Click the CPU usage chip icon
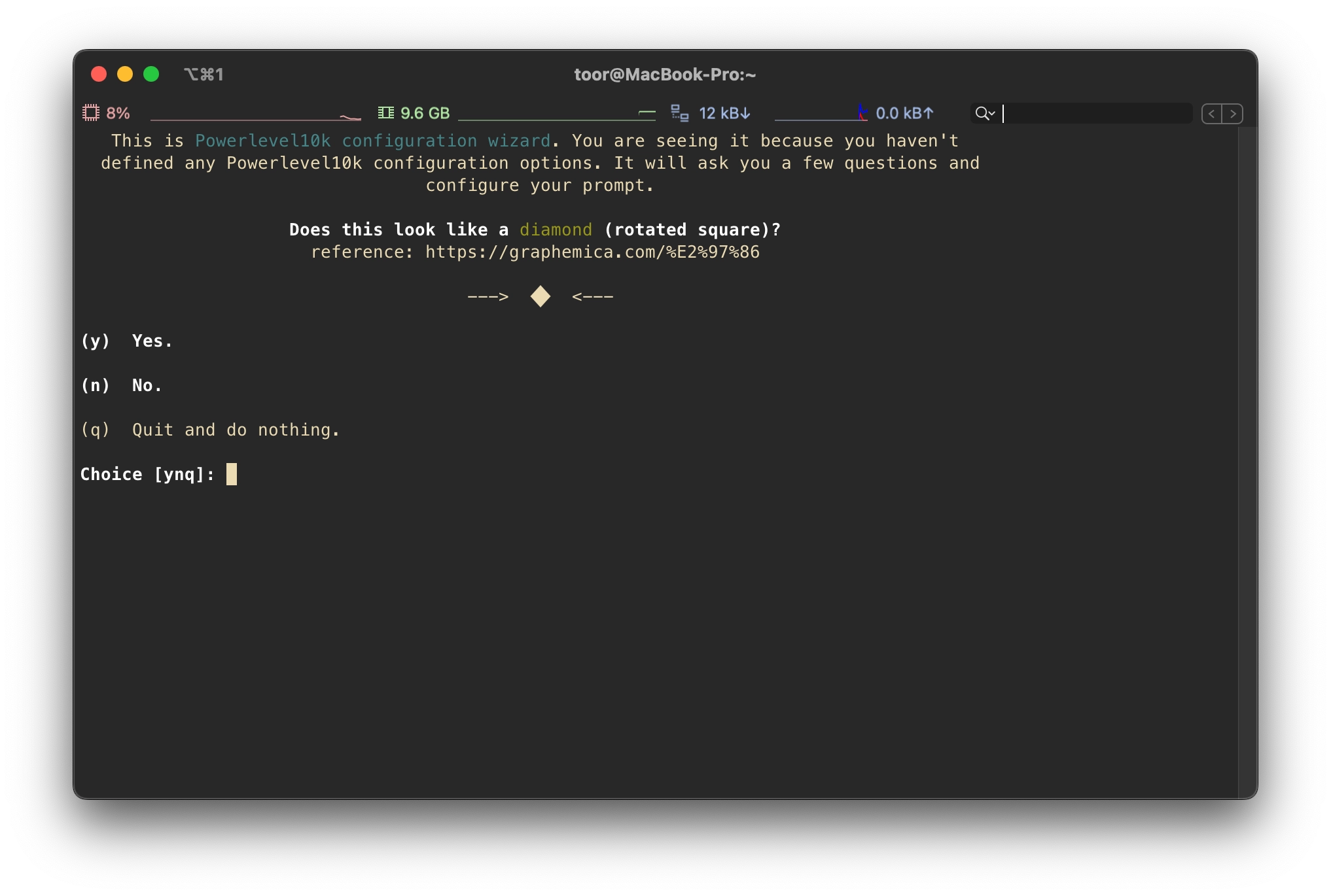Viewport: 1331px width, 896px height. click(x=90, y=113)
